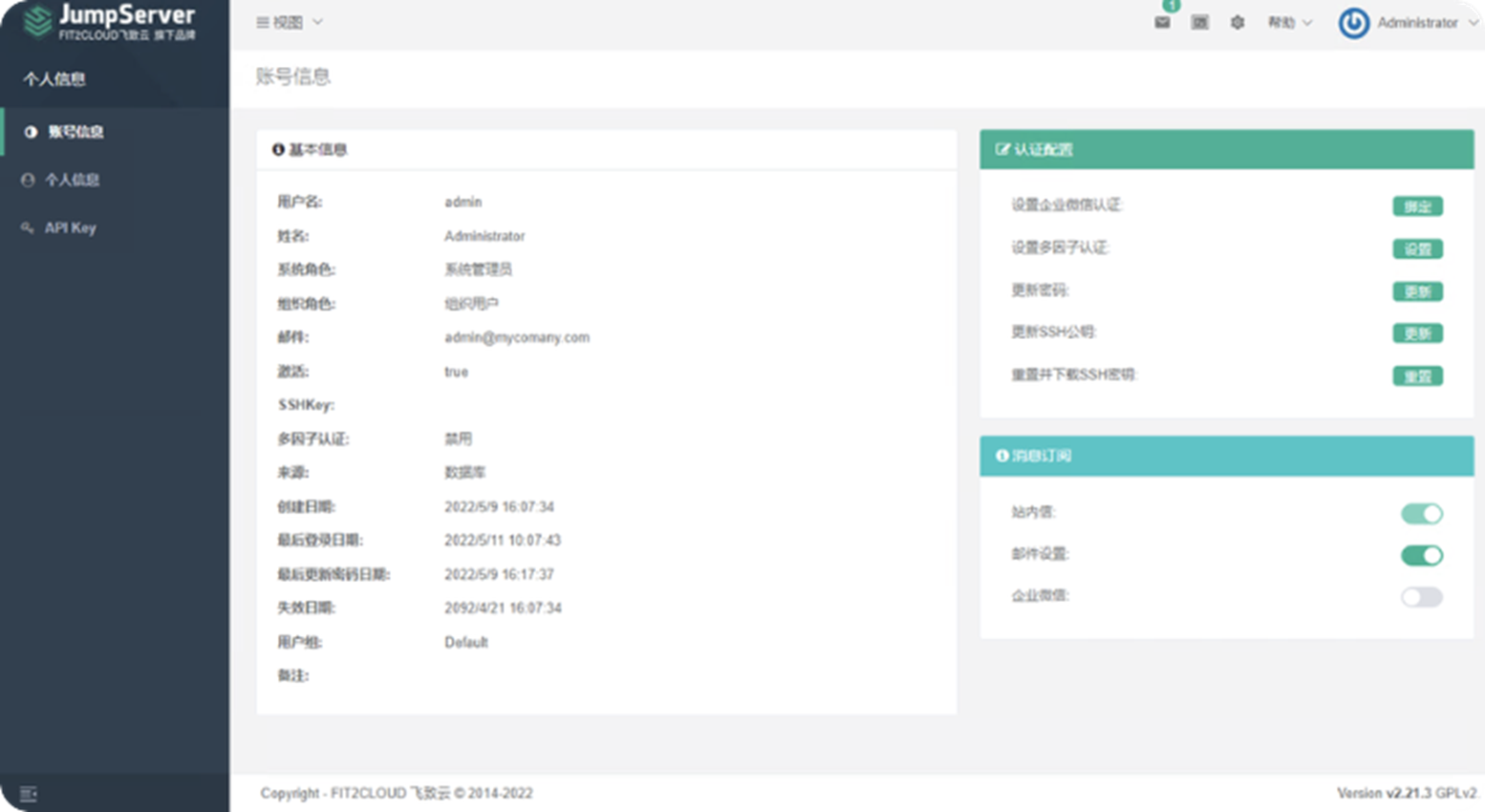This screenshot has height=812, width=1485.
Task: Click 重置 button for SSH密钥
Action: 1417,376
